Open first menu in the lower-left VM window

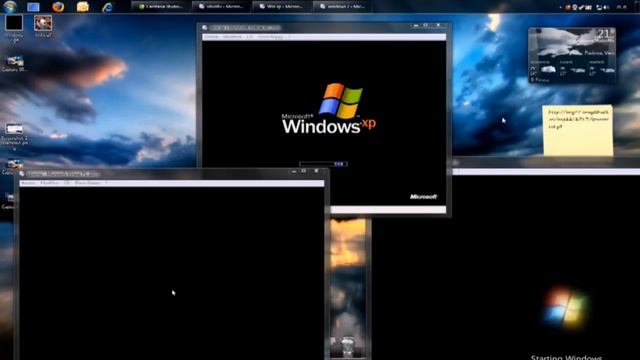point(28,183)
